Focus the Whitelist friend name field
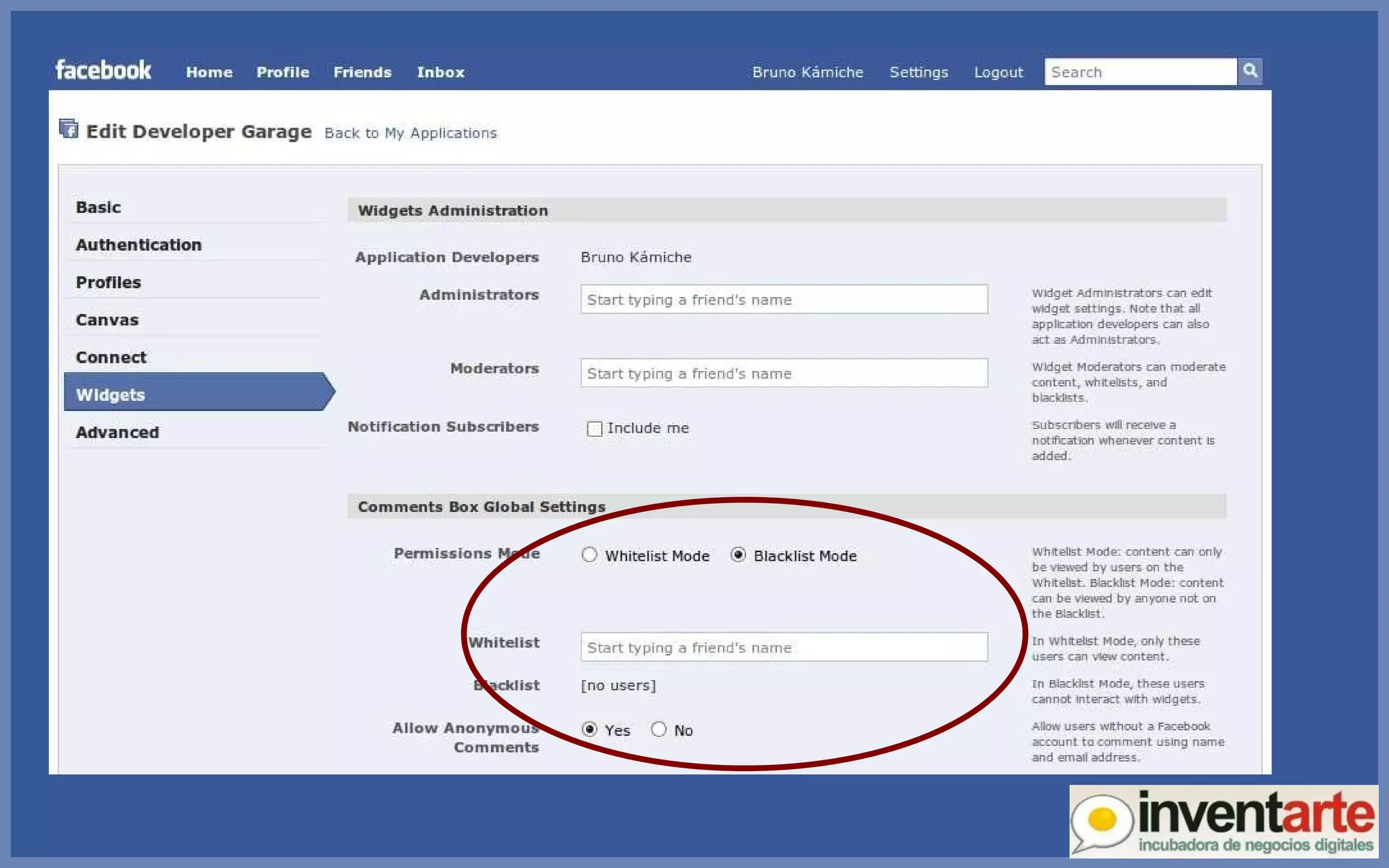 tap(783, 648)
